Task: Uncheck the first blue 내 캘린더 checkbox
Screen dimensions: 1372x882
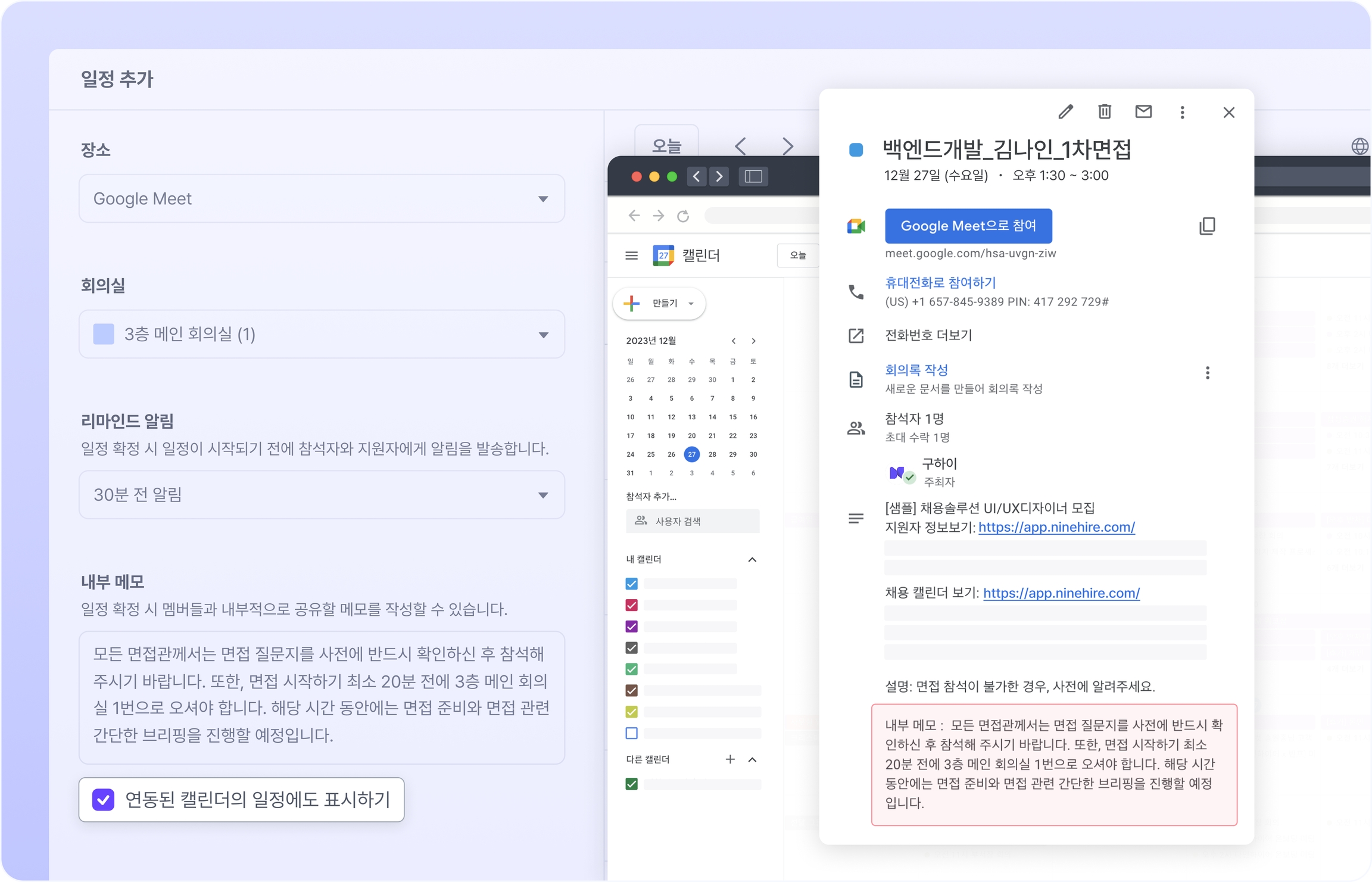Action: 632,584
